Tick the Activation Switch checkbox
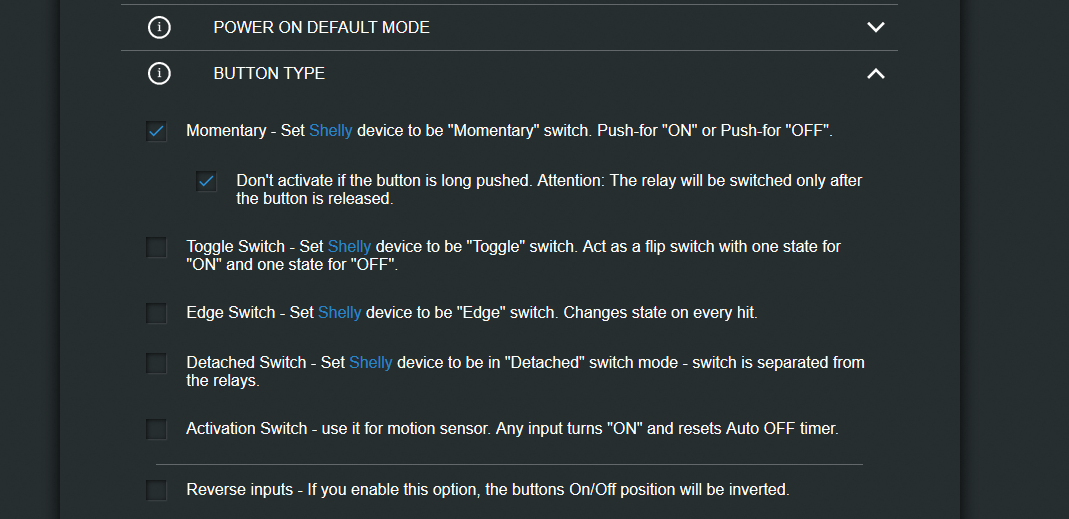The height and width of the screenshot is (519, 1069). coord(156,429)
